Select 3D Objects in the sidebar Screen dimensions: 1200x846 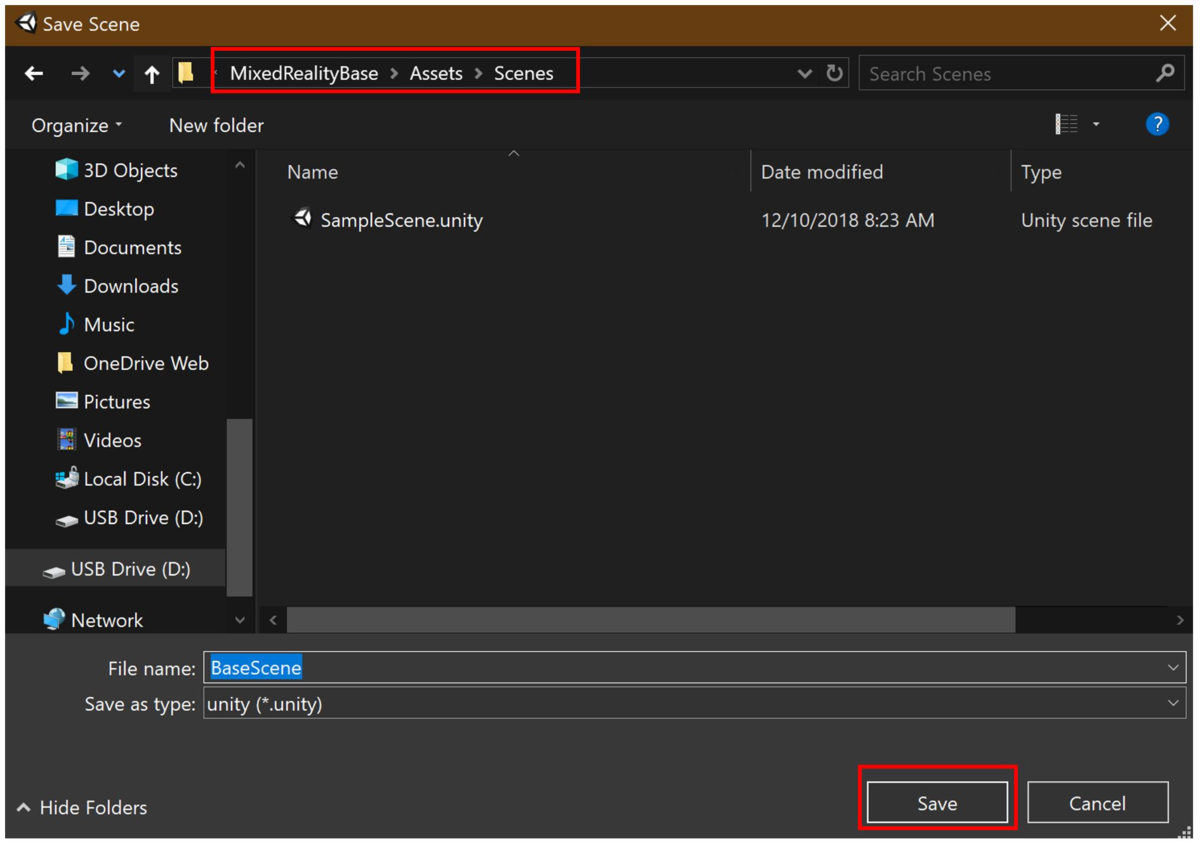pos(130,170)
